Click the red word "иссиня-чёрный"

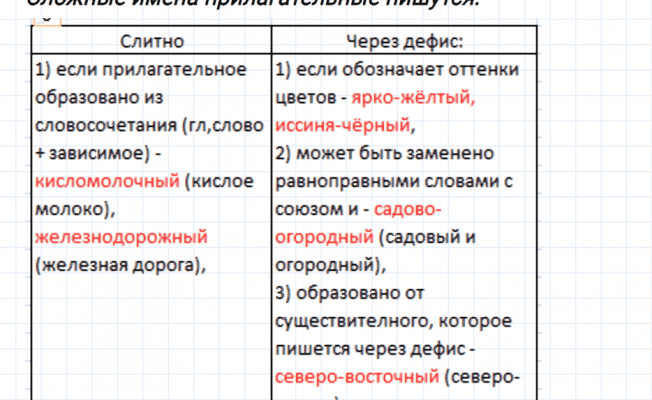click(340, 126)
